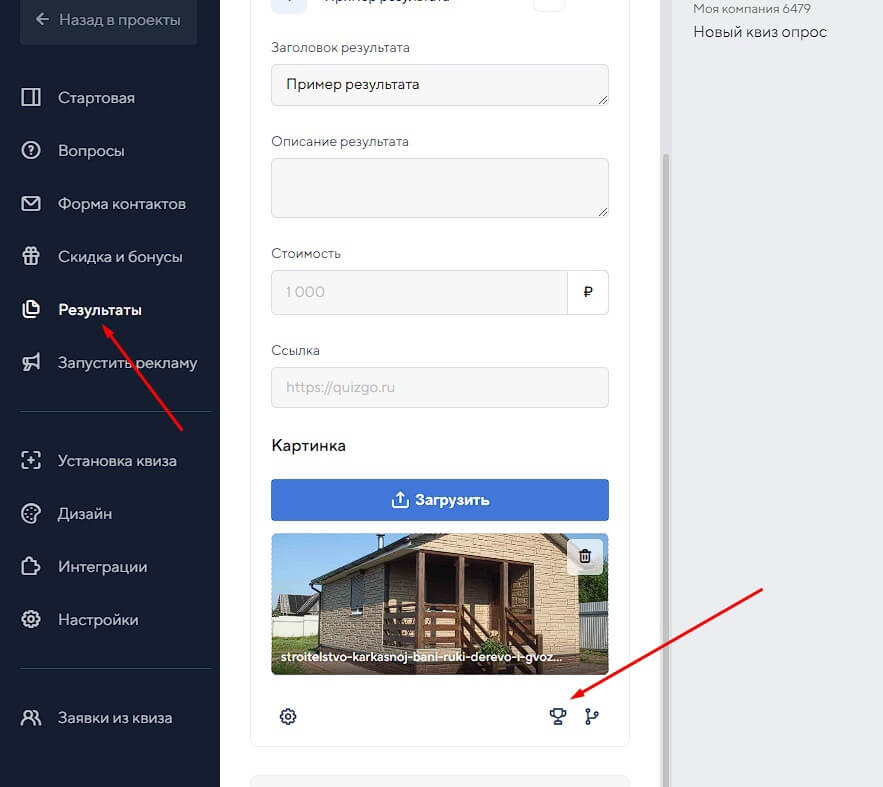This screenshot has width=883, height=787.
Task: Open the Результаты section
Action: tap(99, 310)
